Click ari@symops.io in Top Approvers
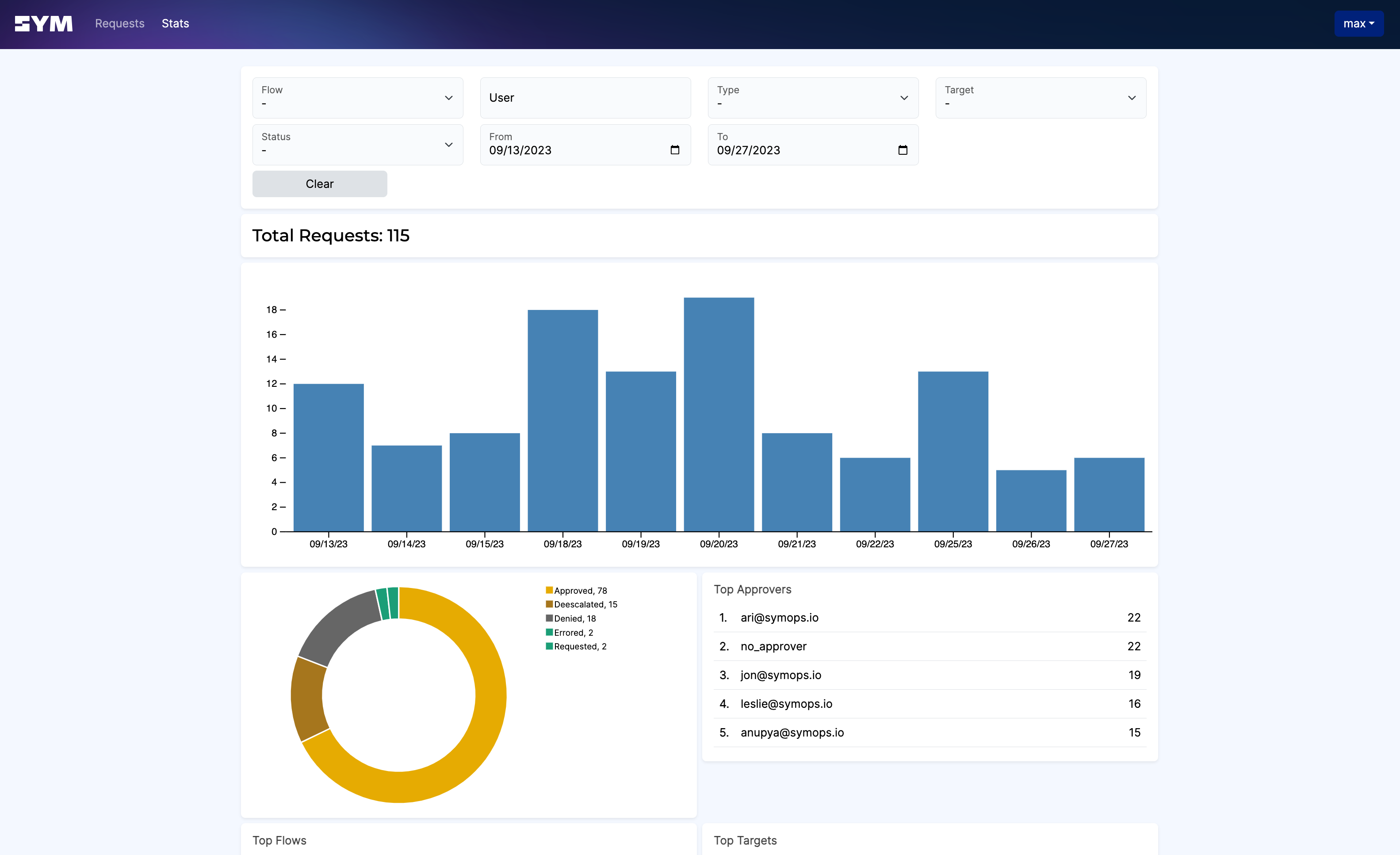 779,618
